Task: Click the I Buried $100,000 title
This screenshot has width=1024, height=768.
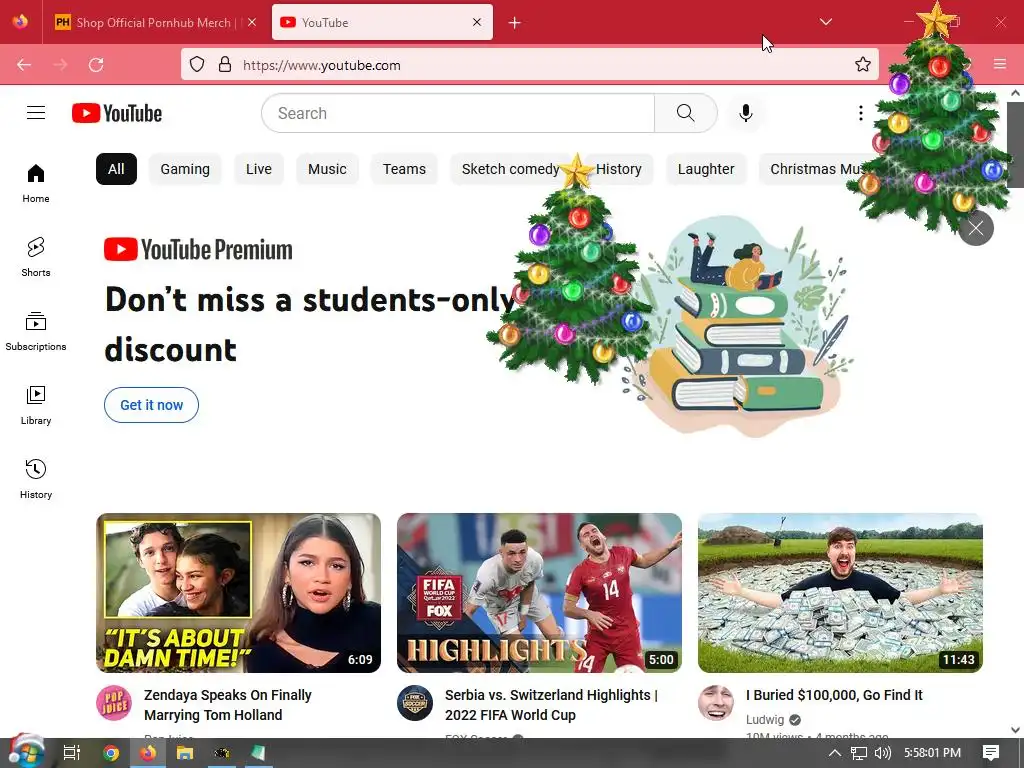Action: click(x=834, y=695)
